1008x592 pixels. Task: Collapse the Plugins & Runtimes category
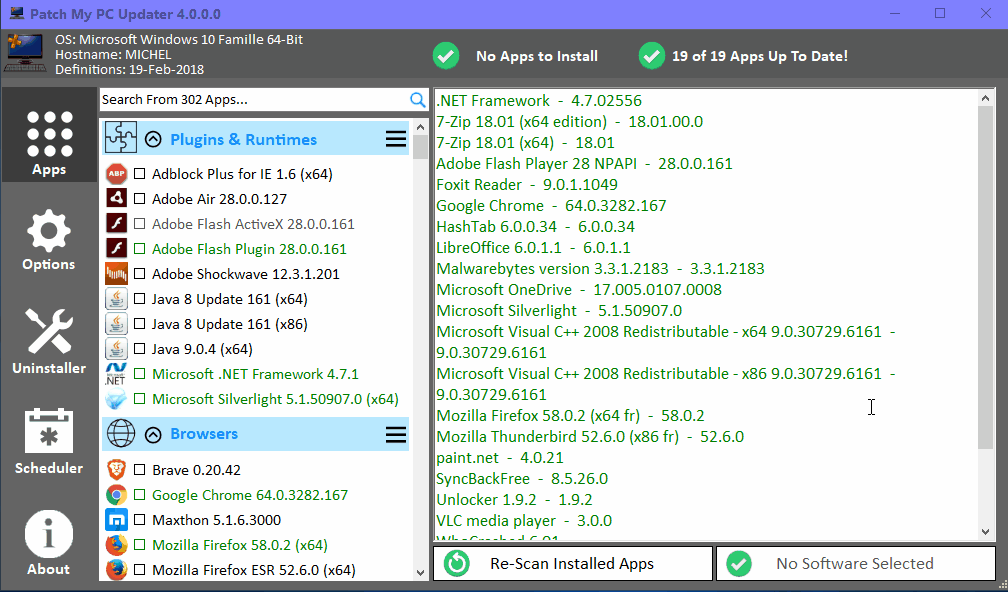pyautogui.click(x=153, y=139)
